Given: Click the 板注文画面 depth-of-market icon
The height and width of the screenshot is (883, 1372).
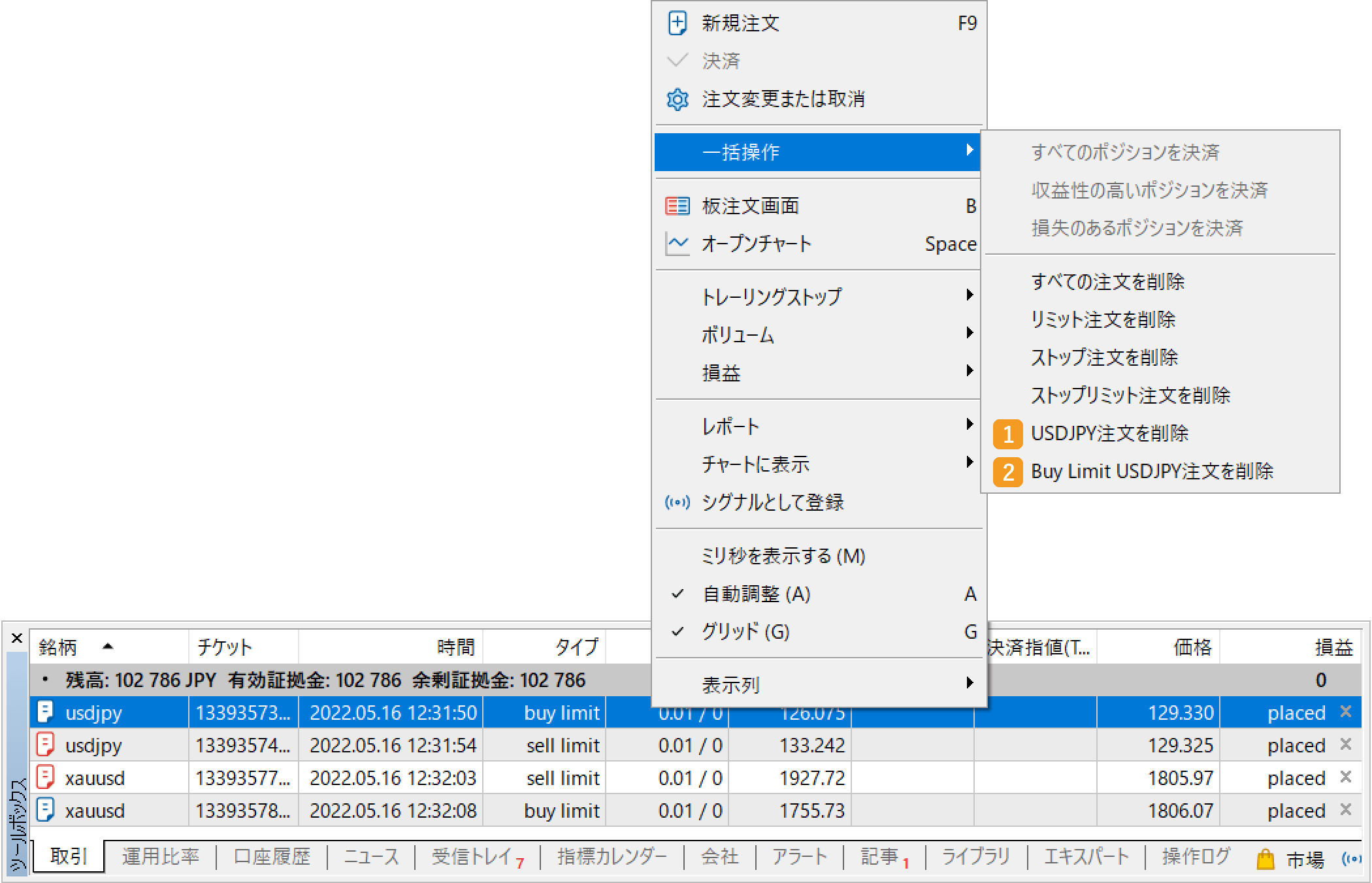Looking at the screenshot, I should [x=678, y=206].
